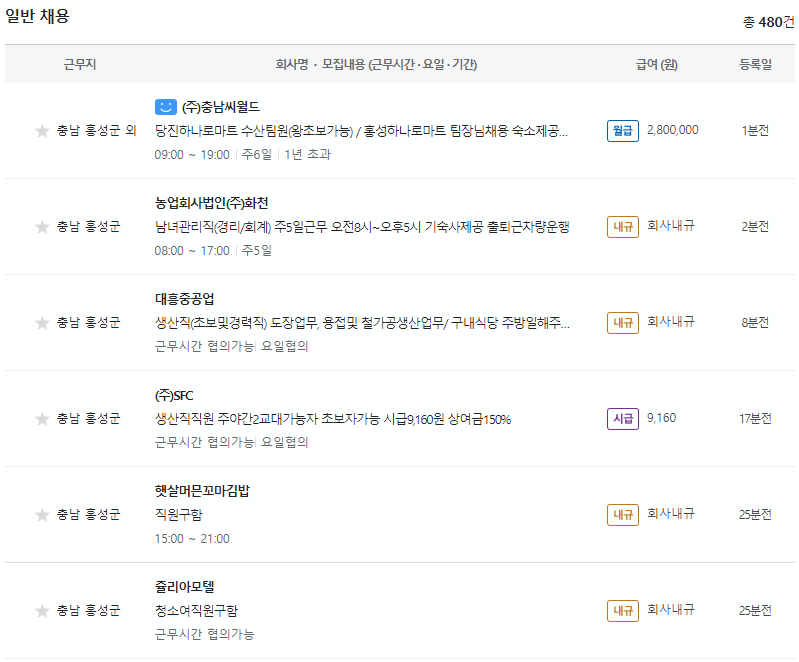Bookmark the 쥴리아모텔 listing star

point(42,611)
